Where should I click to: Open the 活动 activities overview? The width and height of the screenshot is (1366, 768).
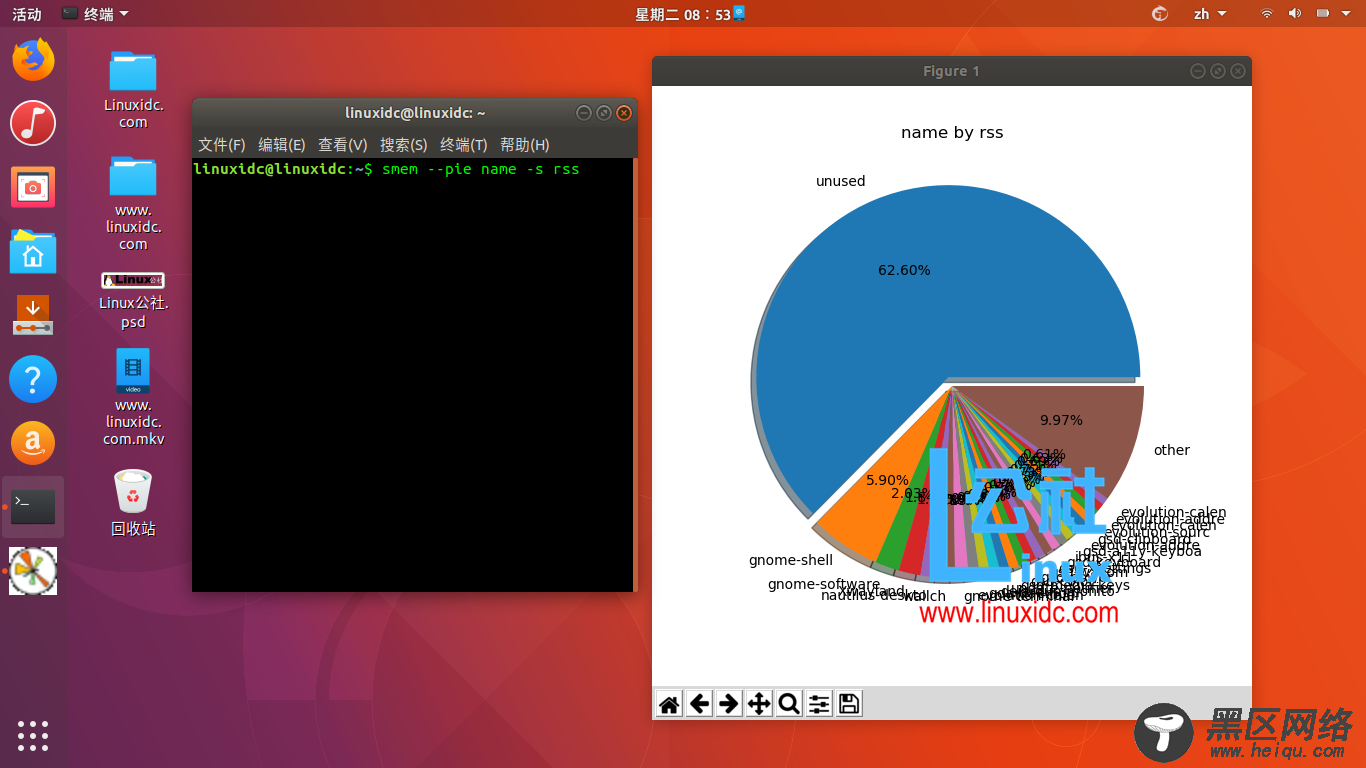tap(27, 14)
